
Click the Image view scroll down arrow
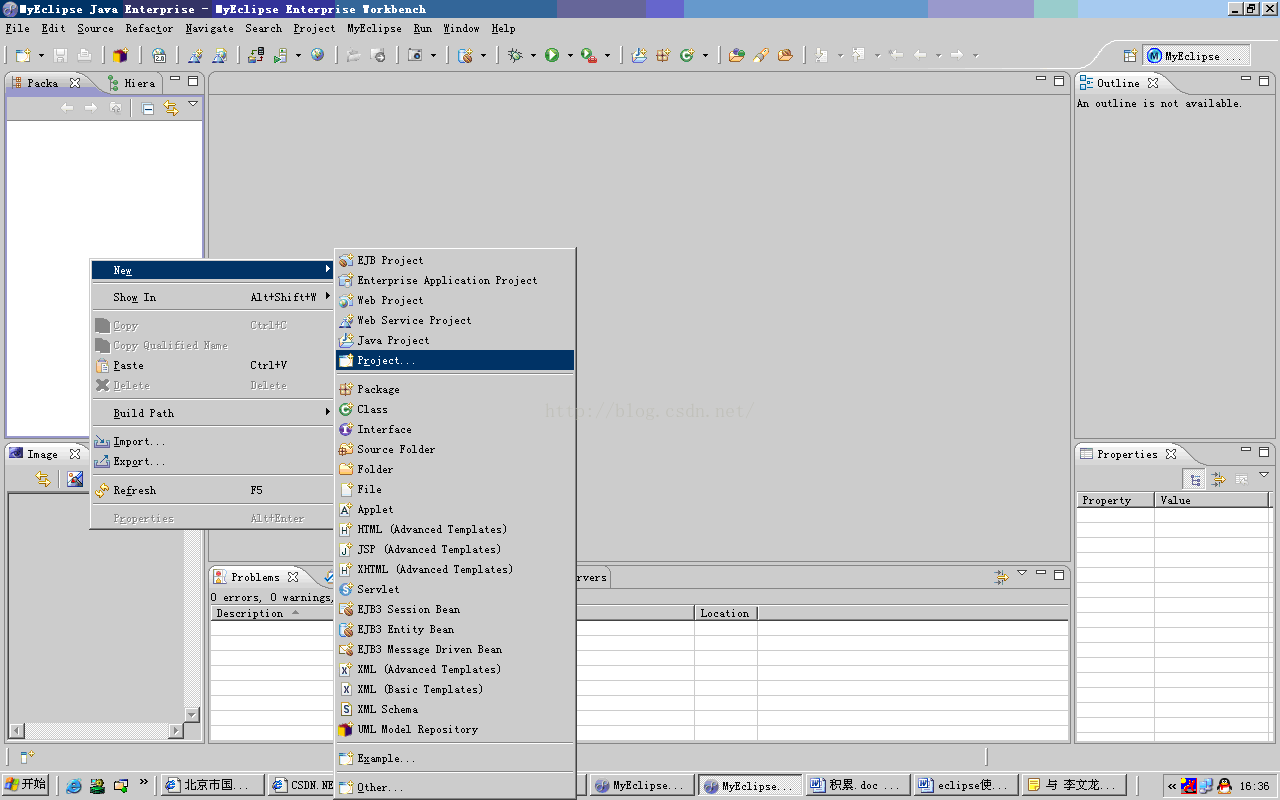coord(192,715)
